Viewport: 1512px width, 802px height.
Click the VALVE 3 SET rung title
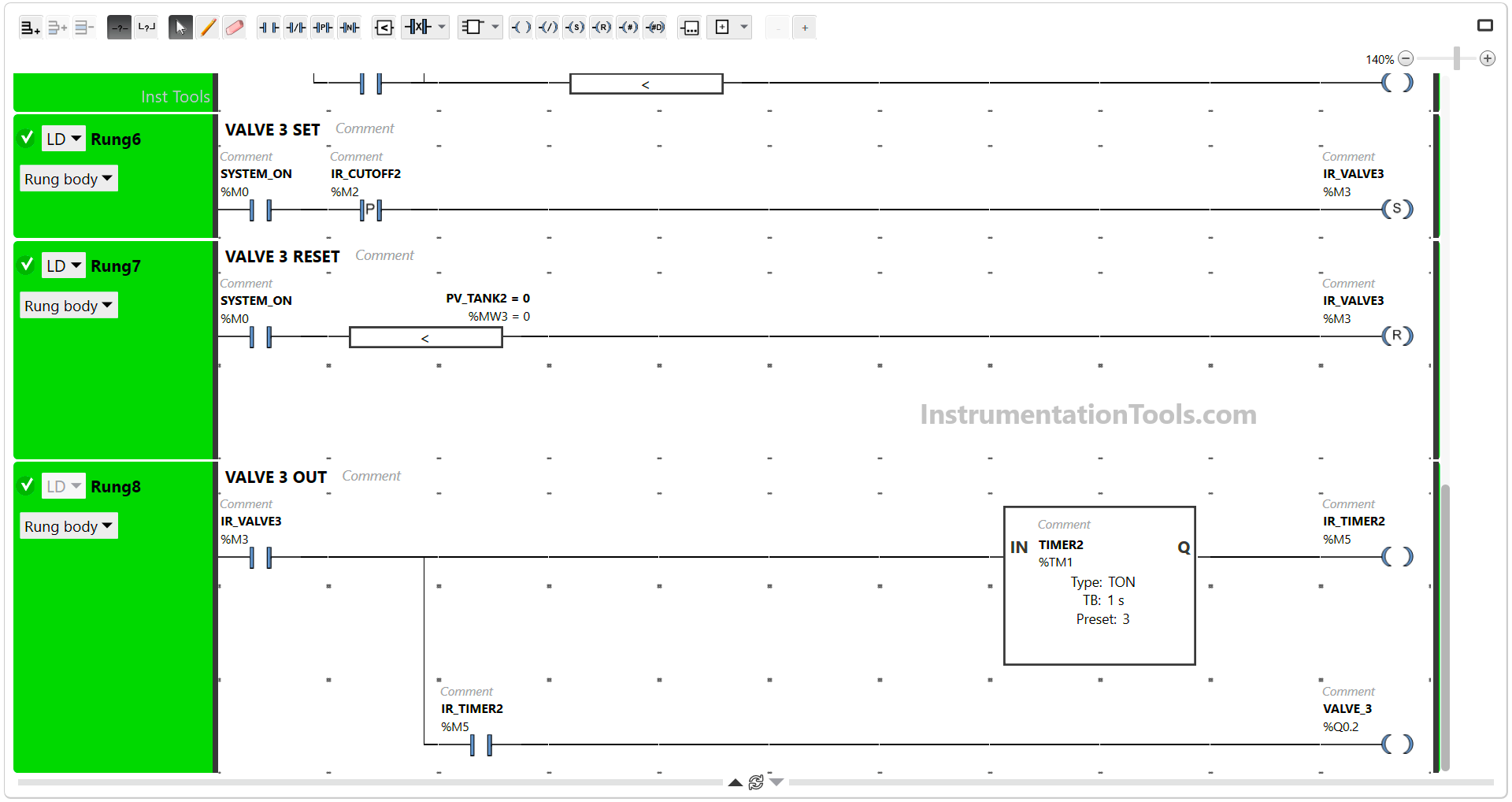point(272,130)
